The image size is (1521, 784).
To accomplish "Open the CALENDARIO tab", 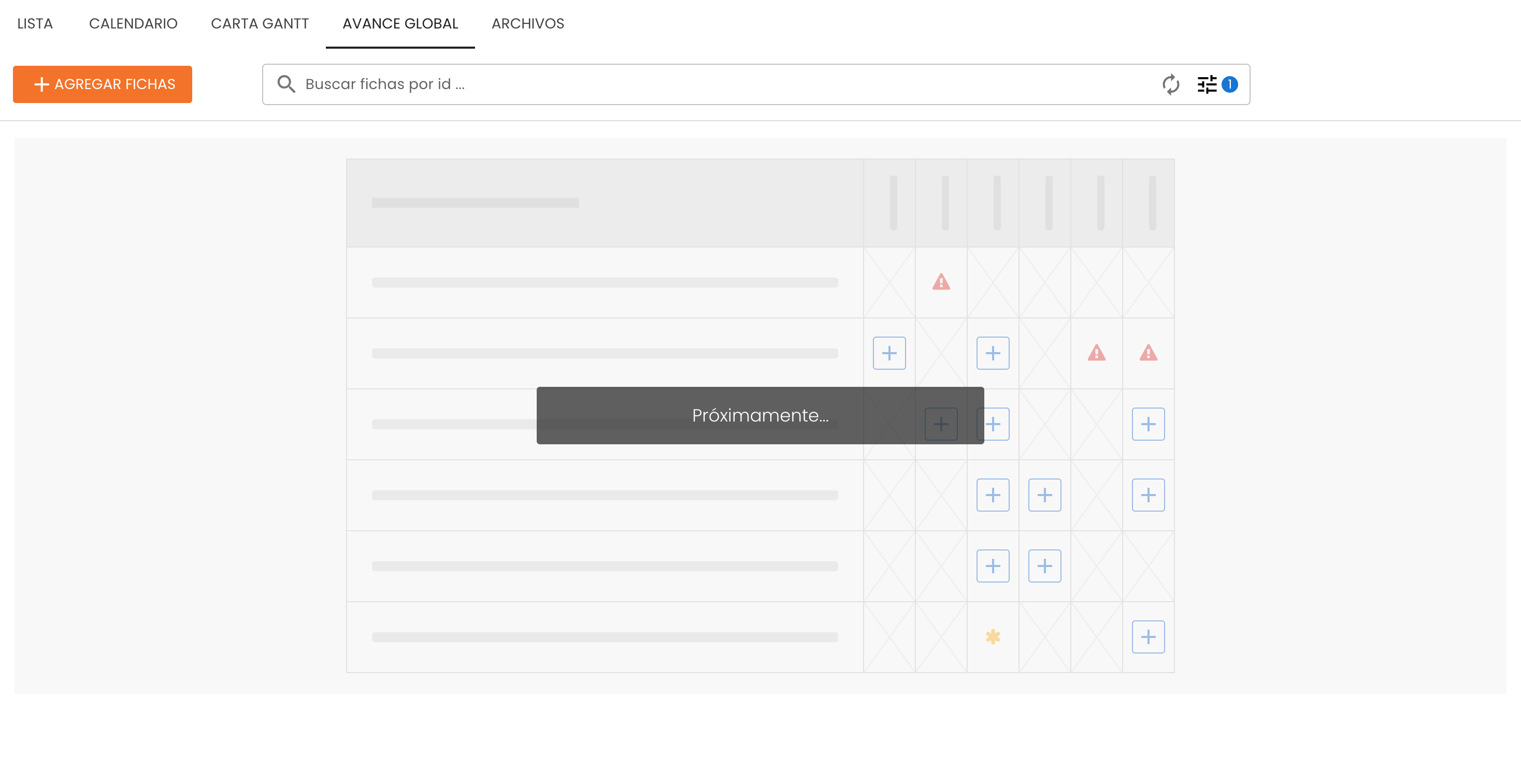I will coord(133,24).
